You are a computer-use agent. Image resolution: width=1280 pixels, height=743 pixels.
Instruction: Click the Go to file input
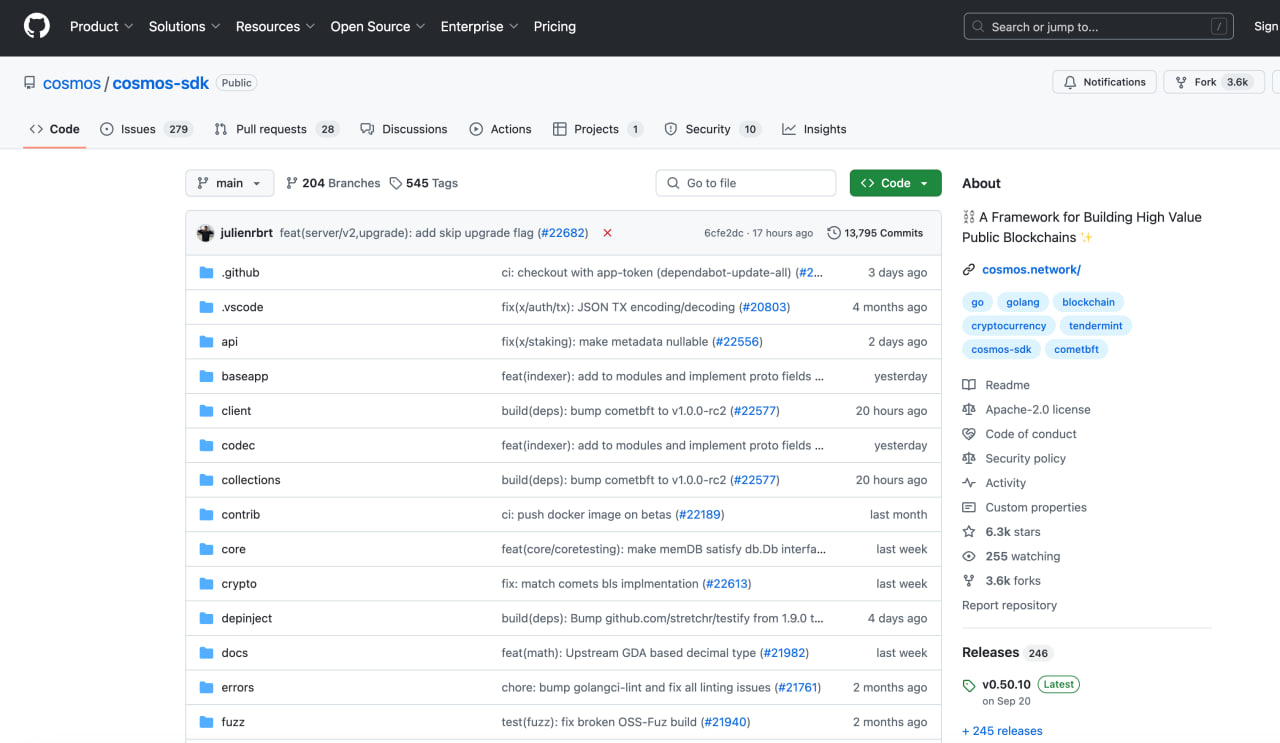coord(746,183)
